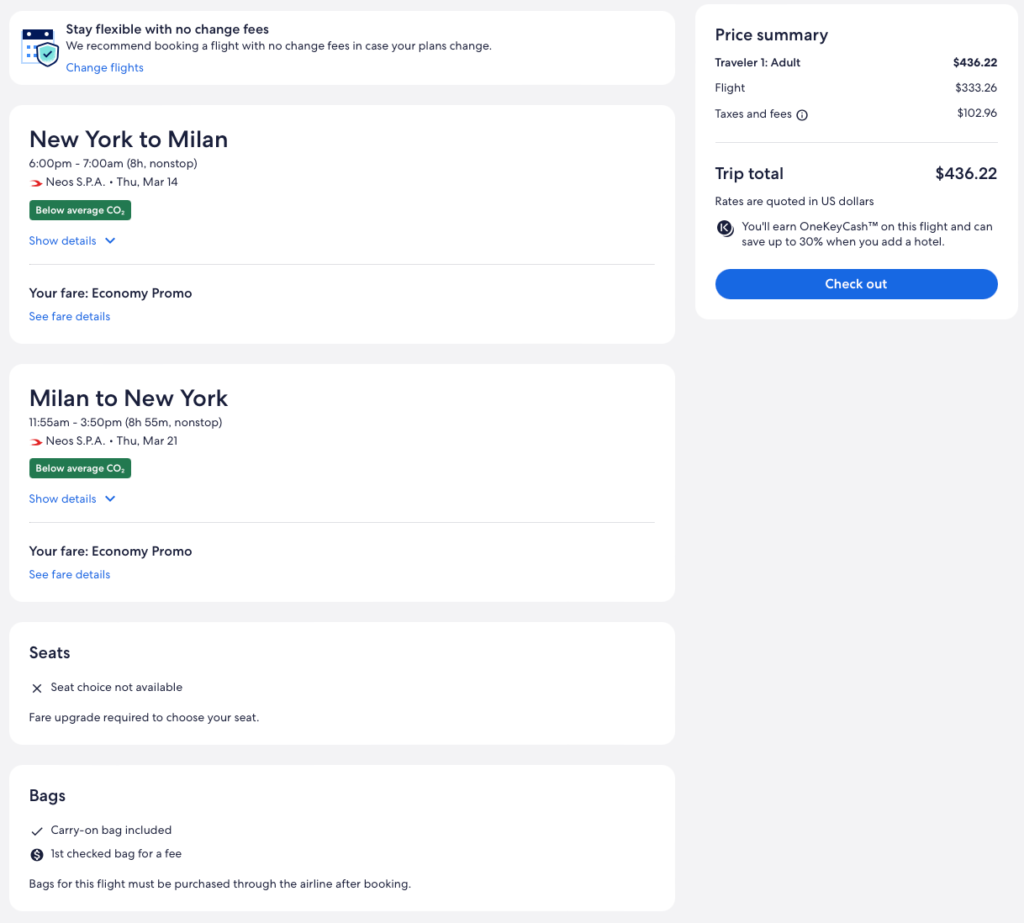
Task: Click Below average CO₂ badge on return flight
Action: pos(80,468)
